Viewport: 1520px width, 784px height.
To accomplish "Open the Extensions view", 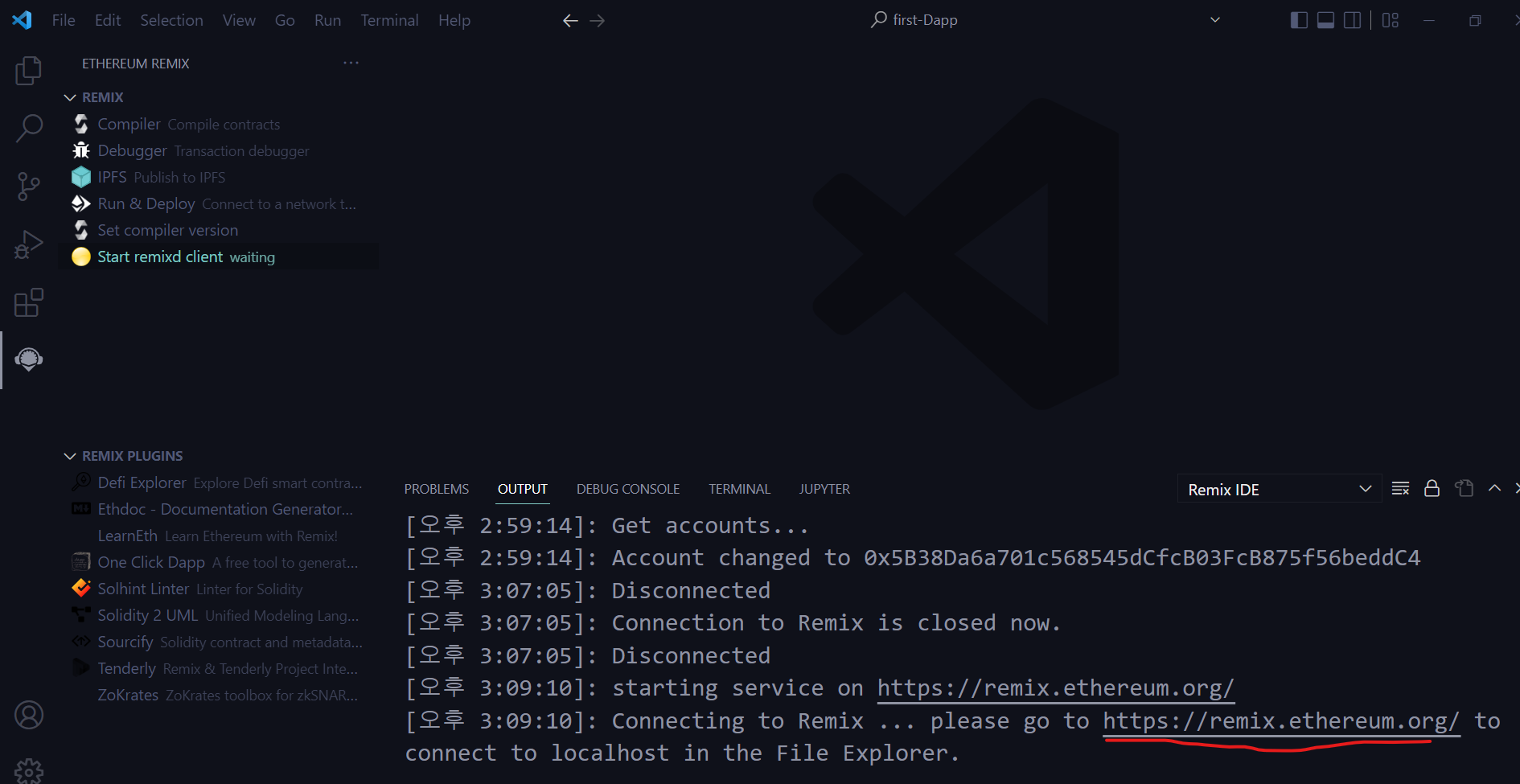I will click(x=28, y=302).
